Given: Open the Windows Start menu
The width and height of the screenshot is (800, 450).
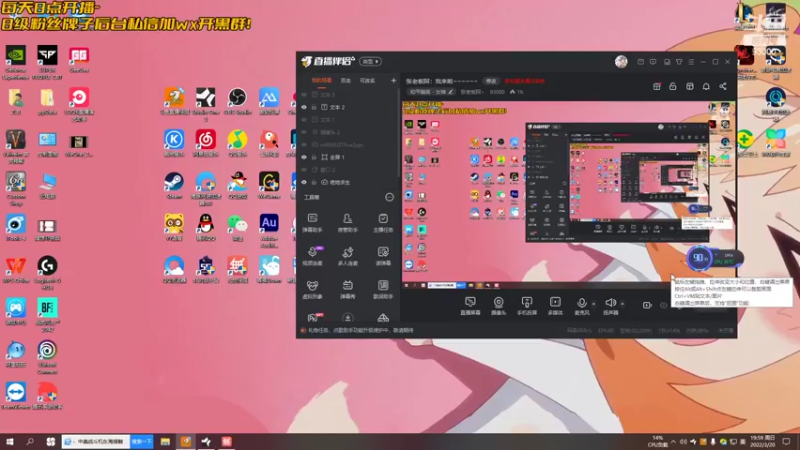Looking at the screenshot, I should (10, 441).
